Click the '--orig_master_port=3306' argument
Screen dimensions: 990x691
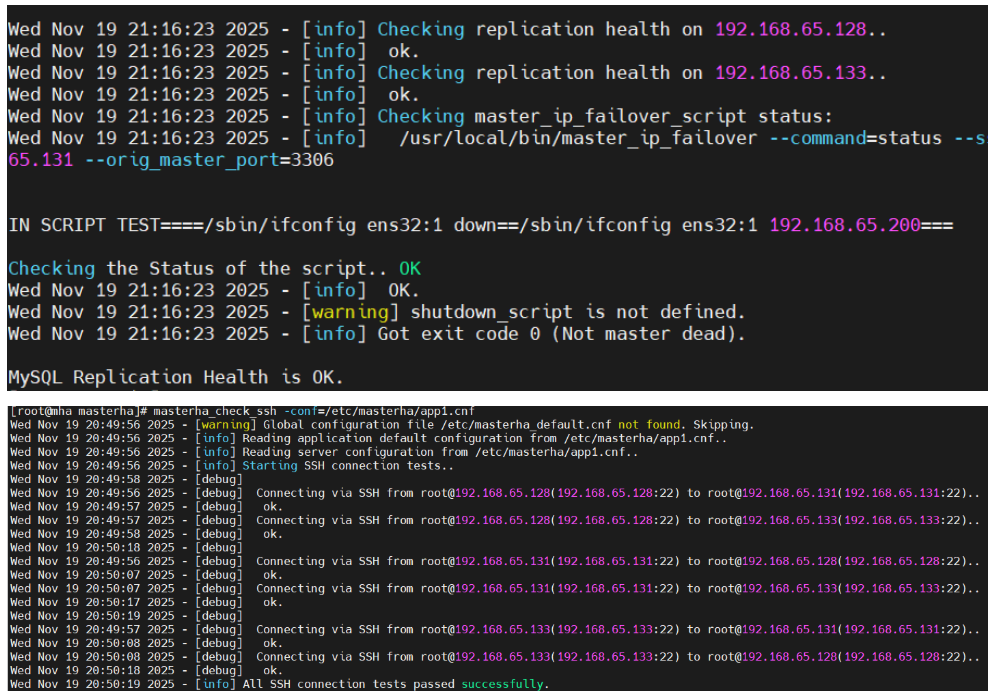[x=209, y=160]
